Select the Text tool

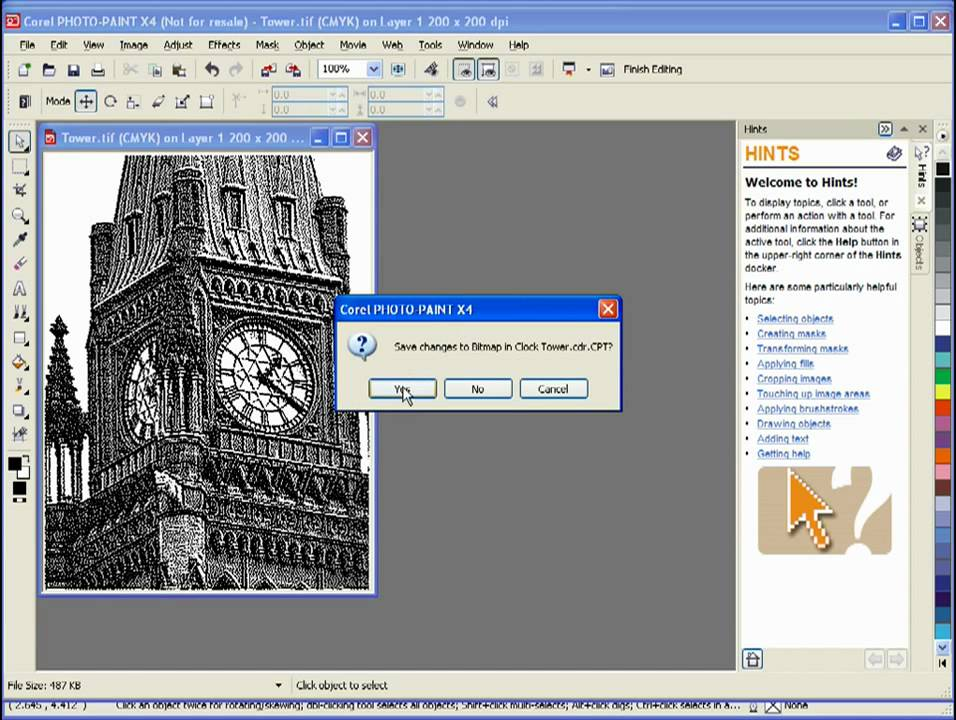tap(20, 288)
